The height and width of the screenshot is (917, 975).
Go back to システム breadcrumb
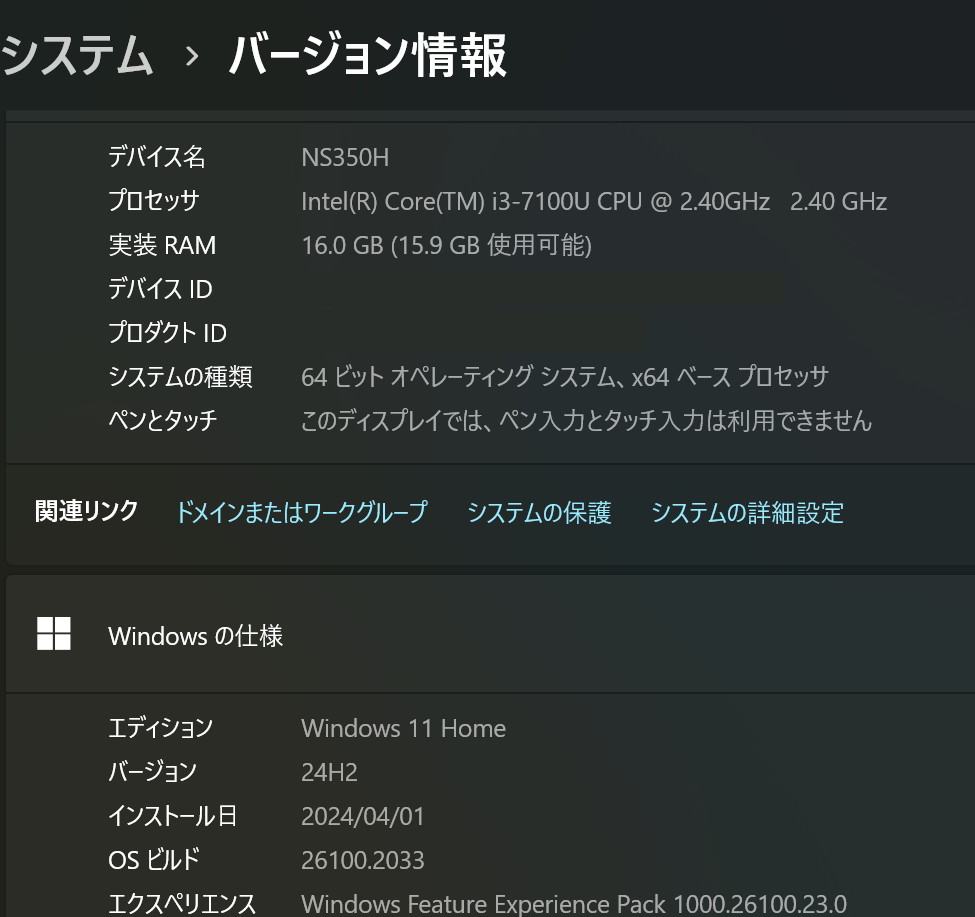coord(76,55)
